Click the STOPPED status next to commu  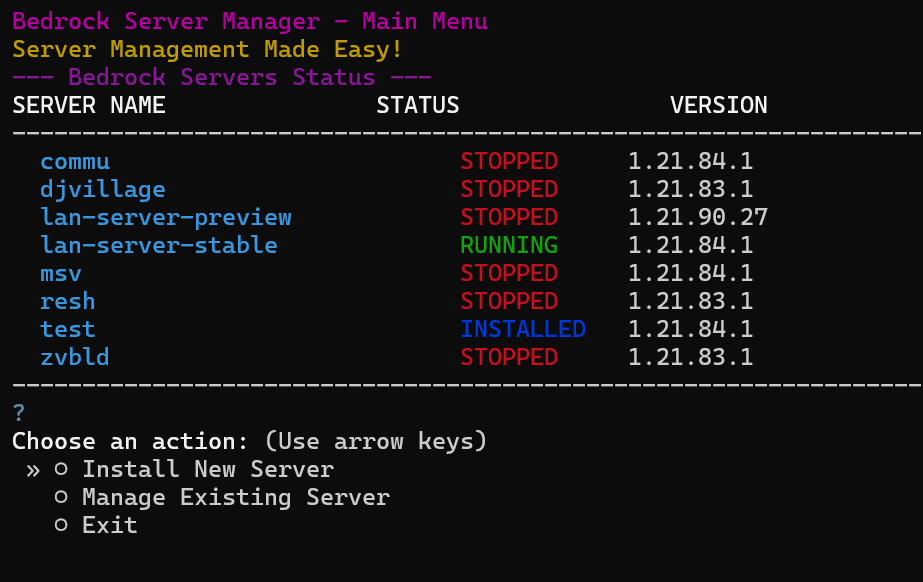(x=508, y=161)
